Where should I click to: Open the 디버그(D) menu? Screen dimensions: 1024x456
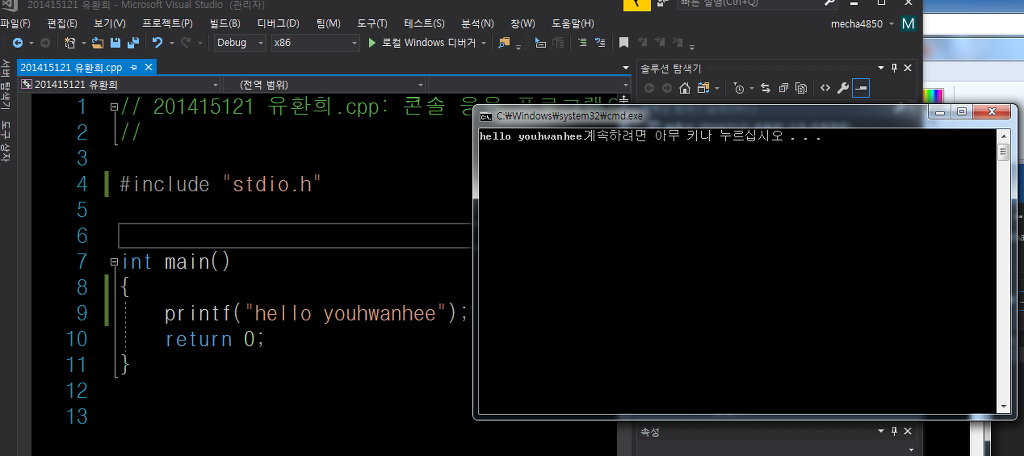278,24
